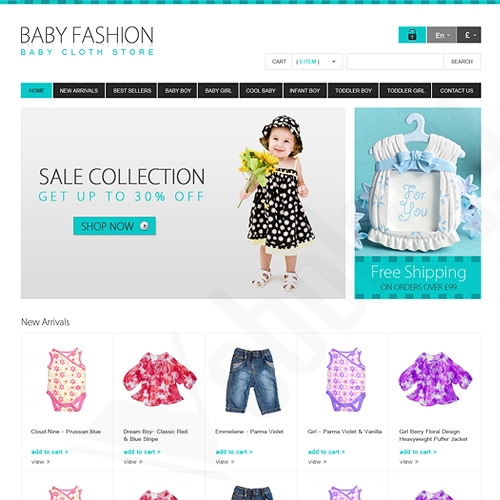Open the En language dropdown
The width and height of the screenshot is (500, 500).
pos(442,35)
